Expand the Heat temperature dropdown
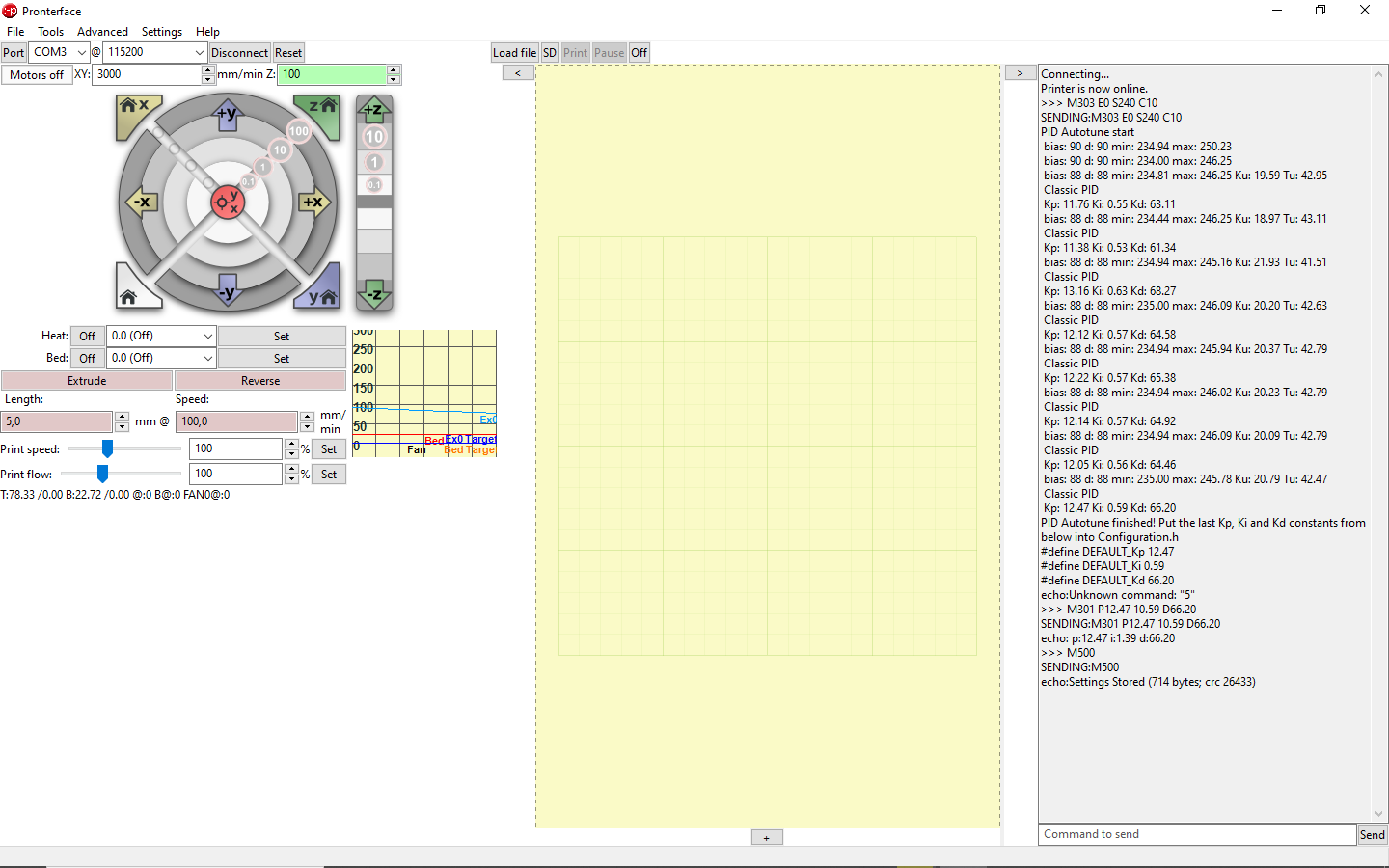The width and height of the screenshot is (1389, 868). (161, 336)
